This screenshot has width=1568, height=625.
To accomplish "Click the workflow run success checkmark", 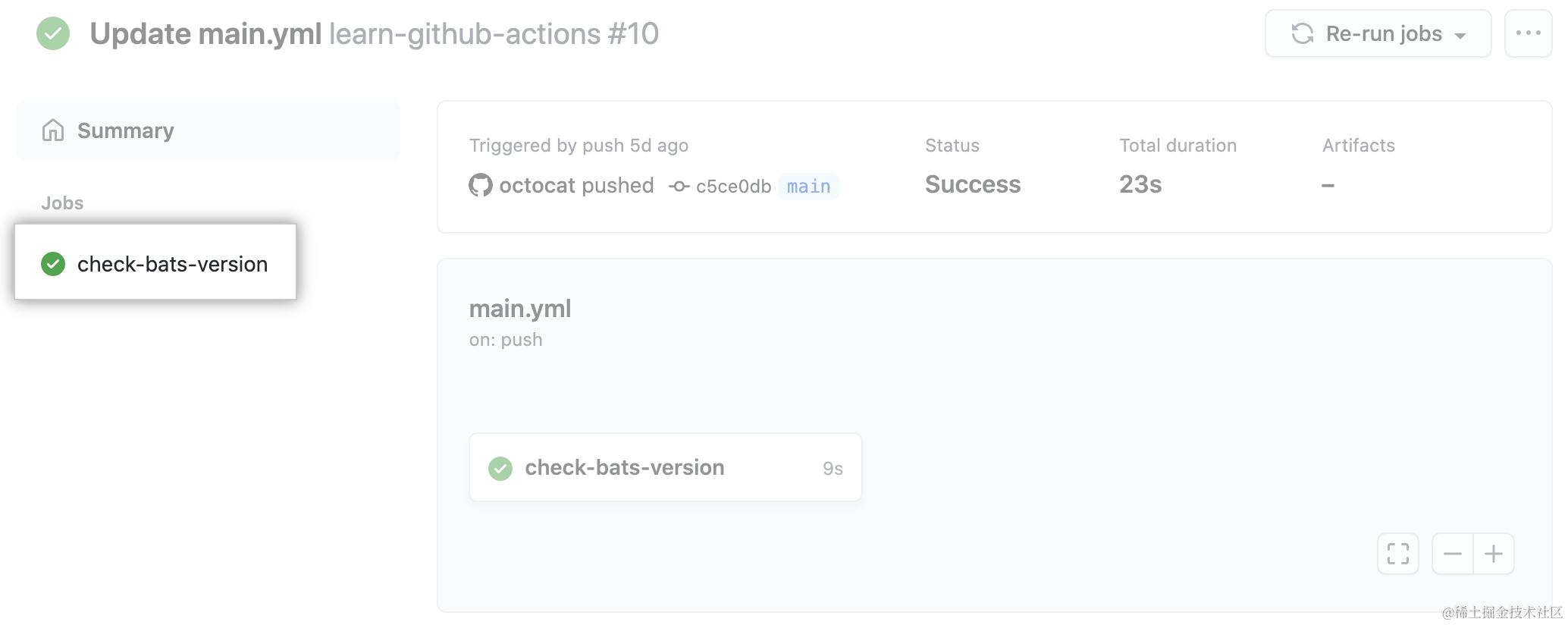I will click(53, 33).
